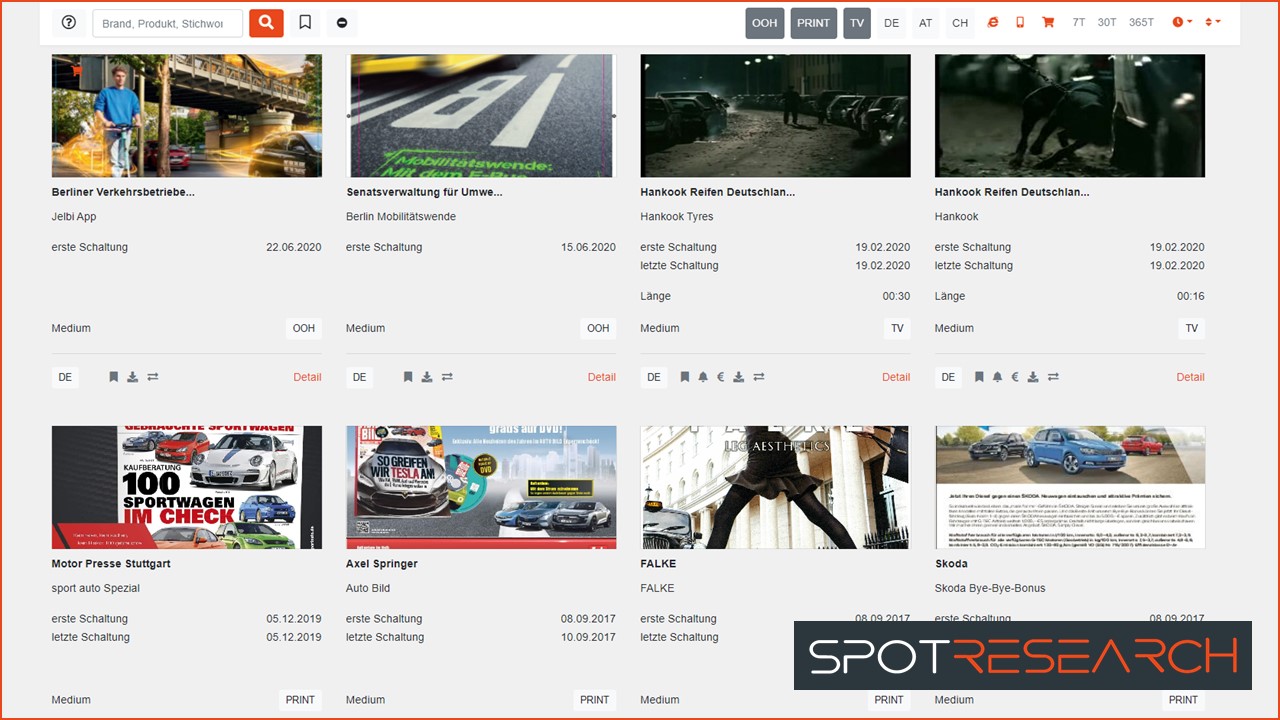1280x720 pixels.
Task: Select the 365T time range
Action: [1141, 22]
